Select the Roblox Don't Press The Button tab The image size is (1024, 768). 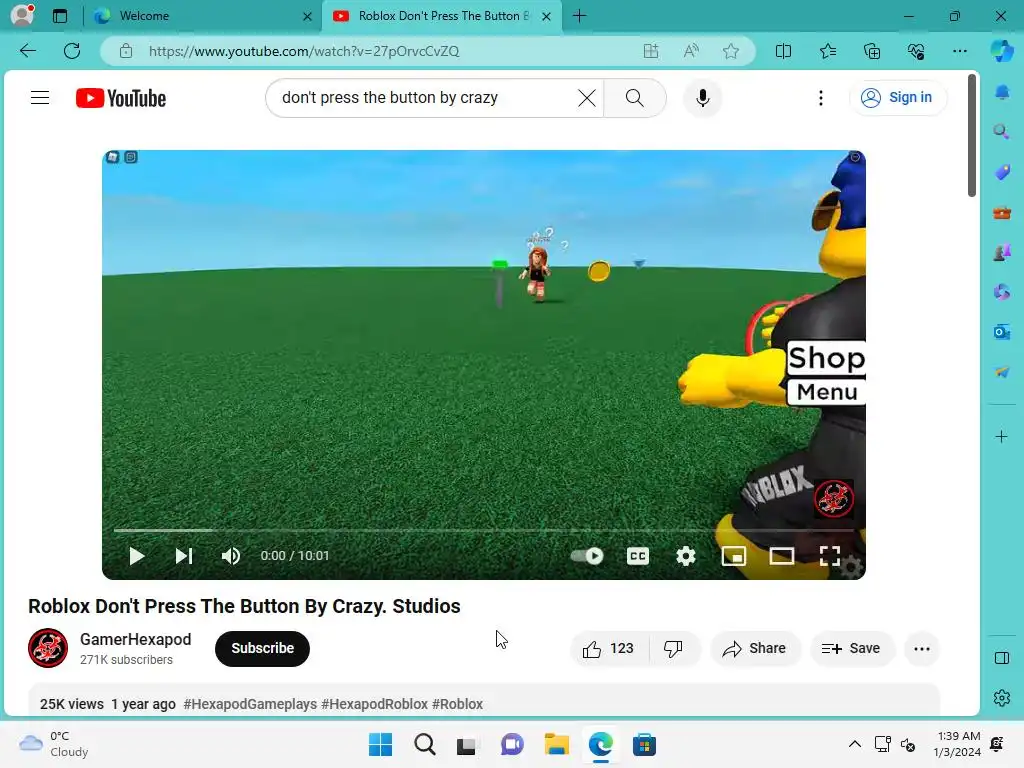point(443,16)
